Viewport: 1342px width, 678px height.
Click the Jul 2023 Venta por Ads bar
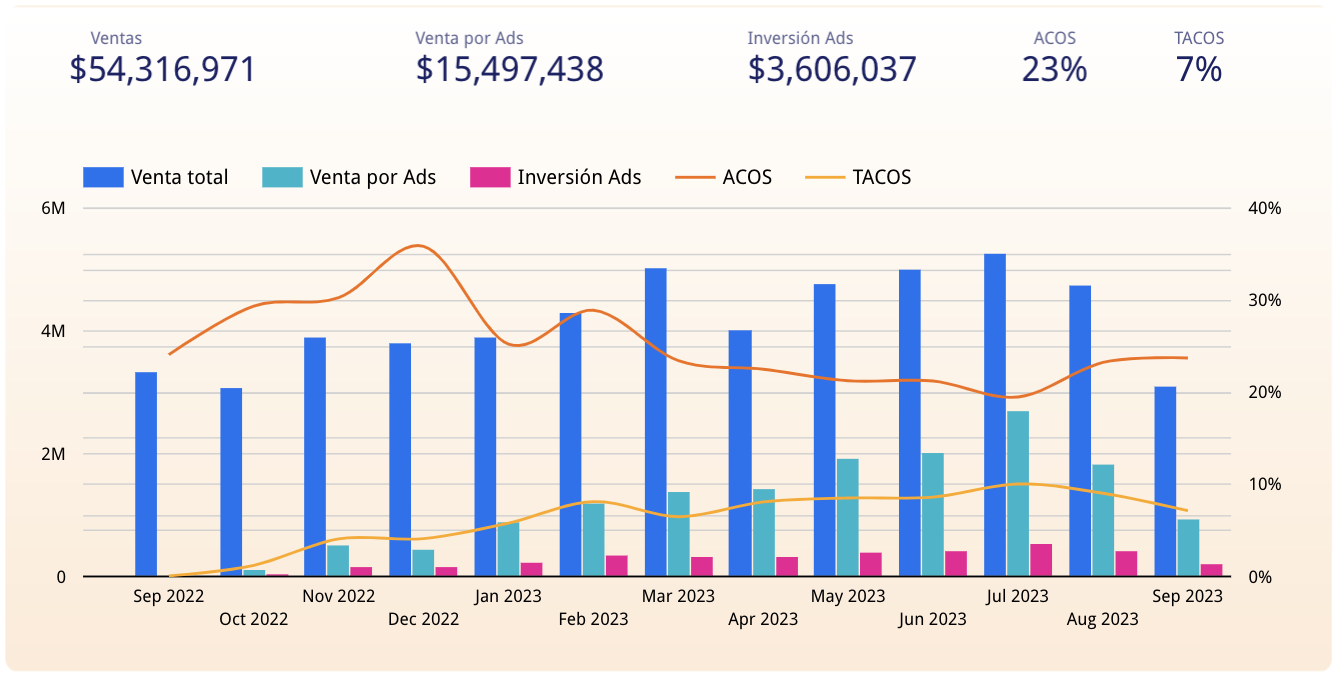coord(1018,494)
